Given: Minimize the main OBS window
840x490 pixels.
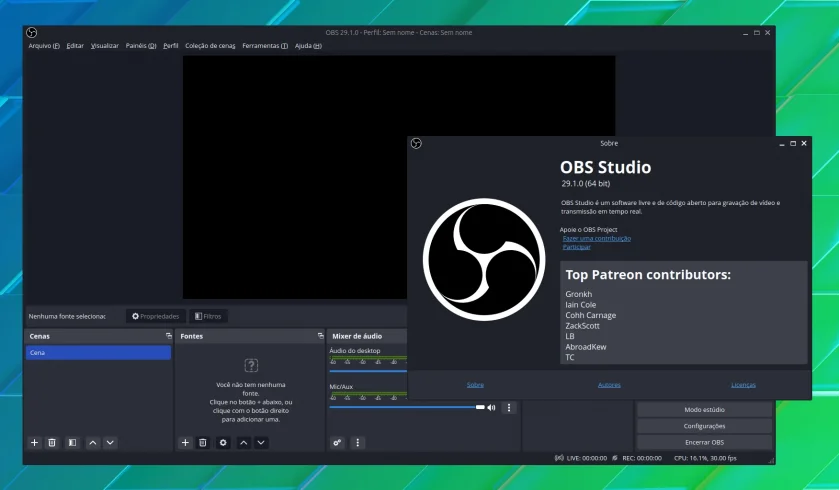Looking at the screenshot, I should tap(745, 33).
